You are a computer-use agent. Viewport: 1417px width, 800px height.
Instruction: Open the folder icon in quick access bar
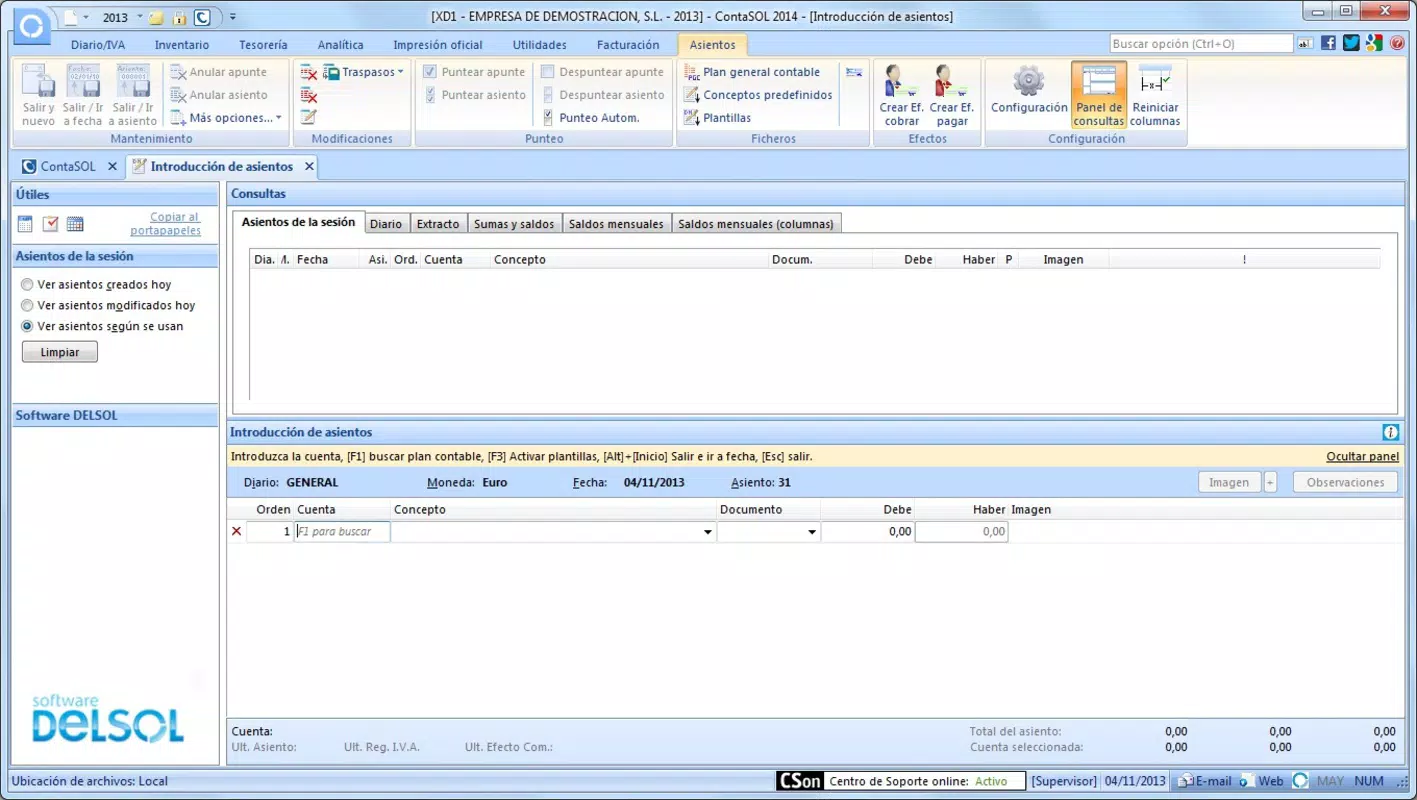point(156,17)
